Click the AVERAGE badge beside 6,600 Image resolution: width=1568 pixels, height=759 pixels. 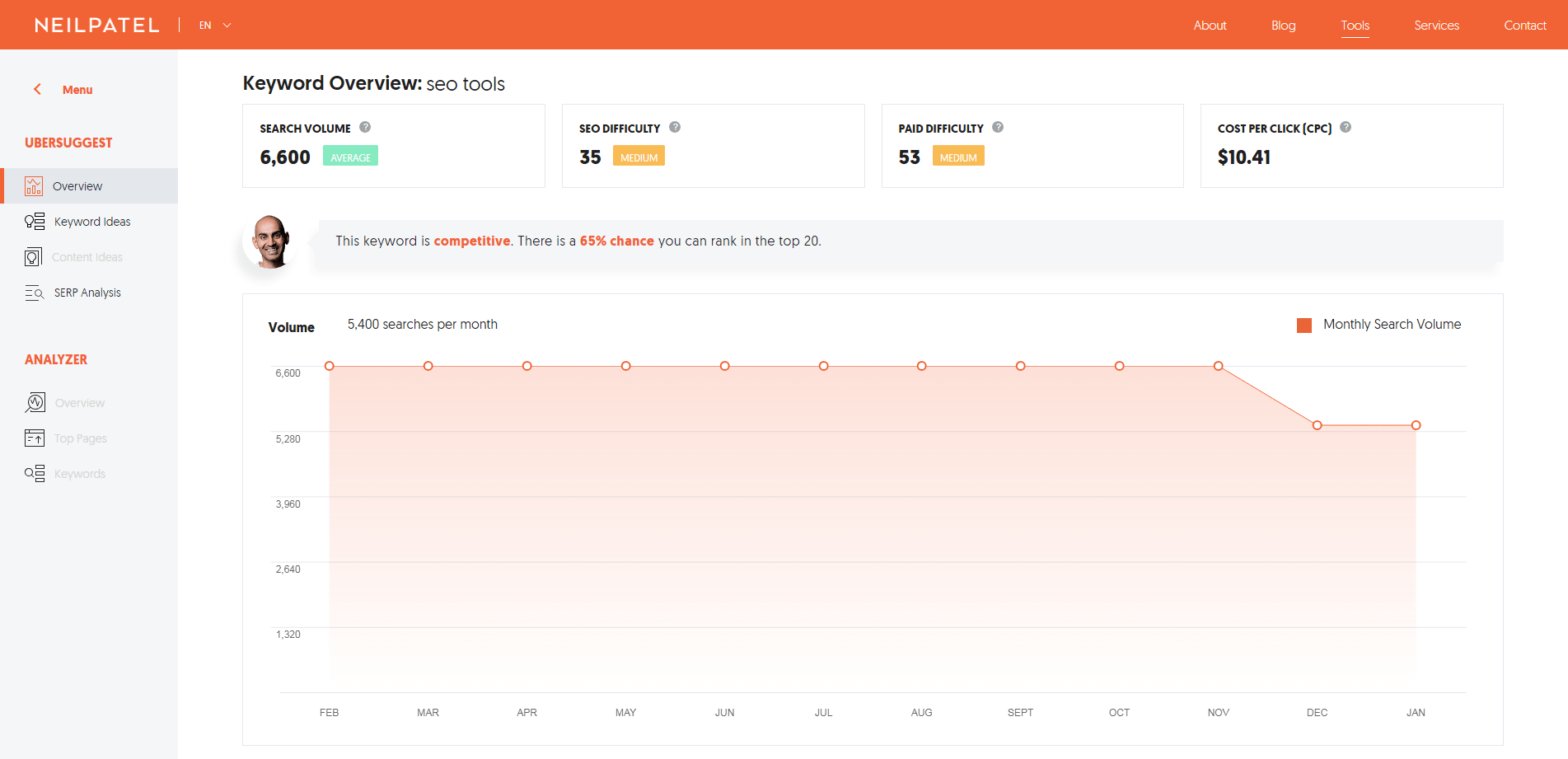coord(350,156)
